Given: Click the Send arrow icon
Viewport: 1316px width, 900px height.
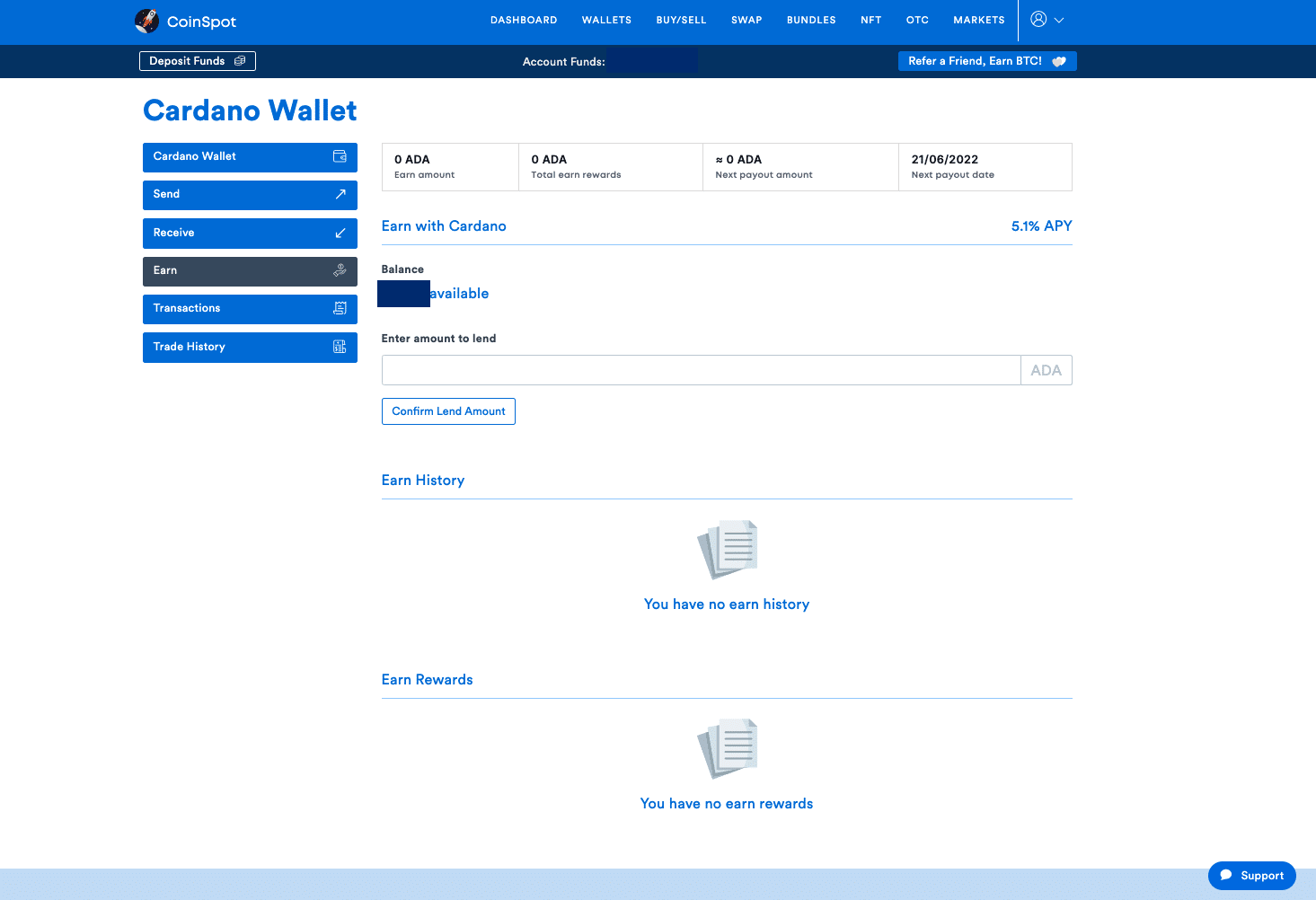Looking at the screenshot, I should 340,194.
